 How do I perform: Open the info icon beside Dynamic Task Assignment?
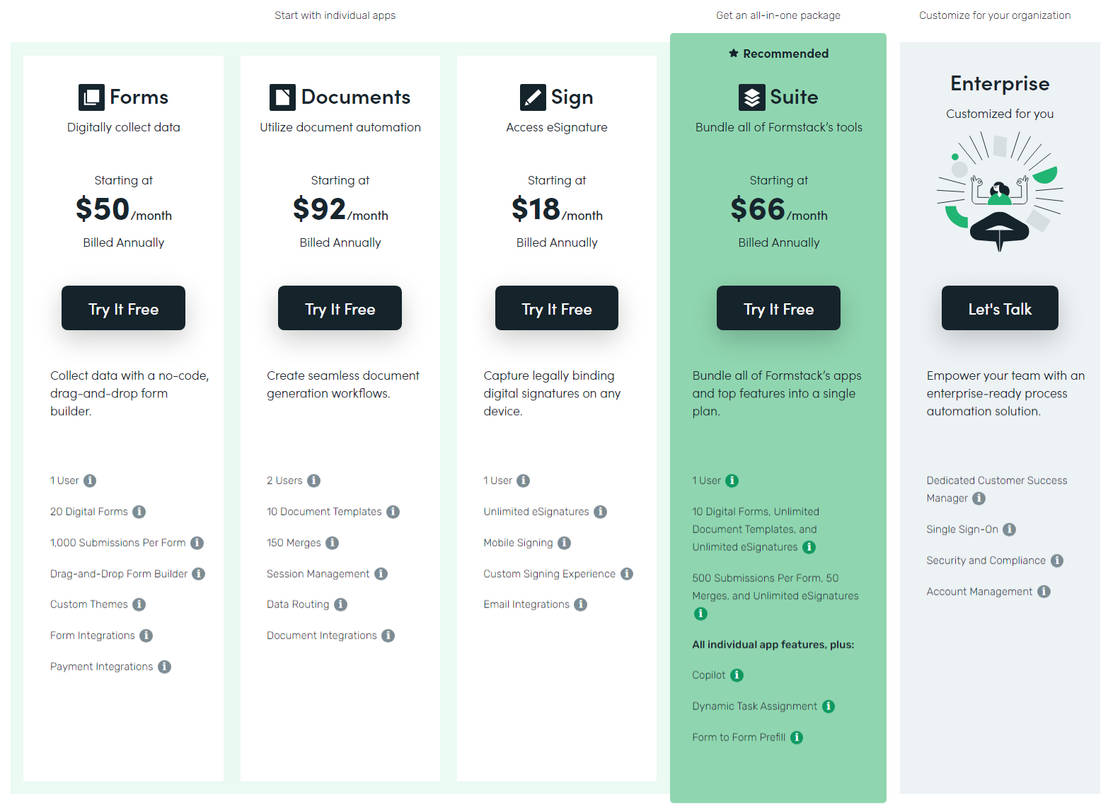pos(828,706)
